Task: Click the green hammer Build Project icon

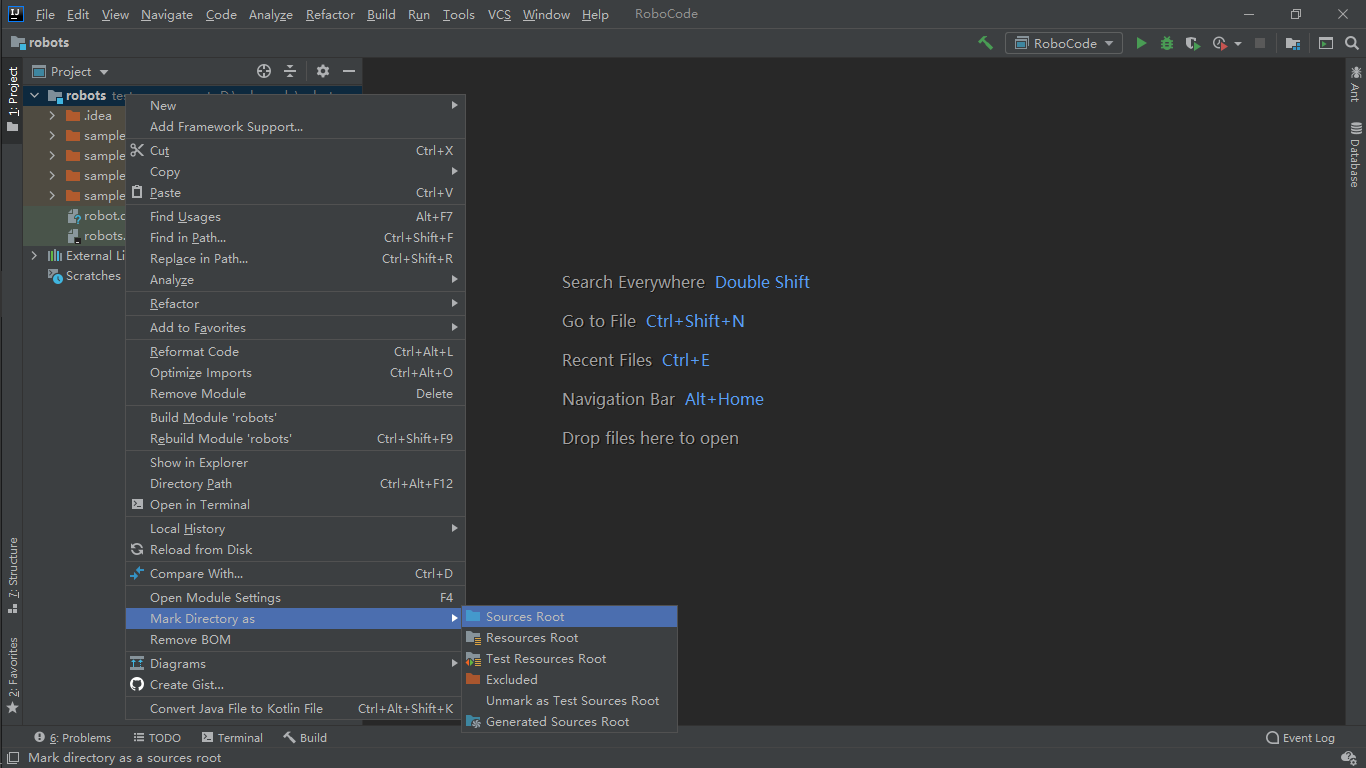Action: point(986,43)
